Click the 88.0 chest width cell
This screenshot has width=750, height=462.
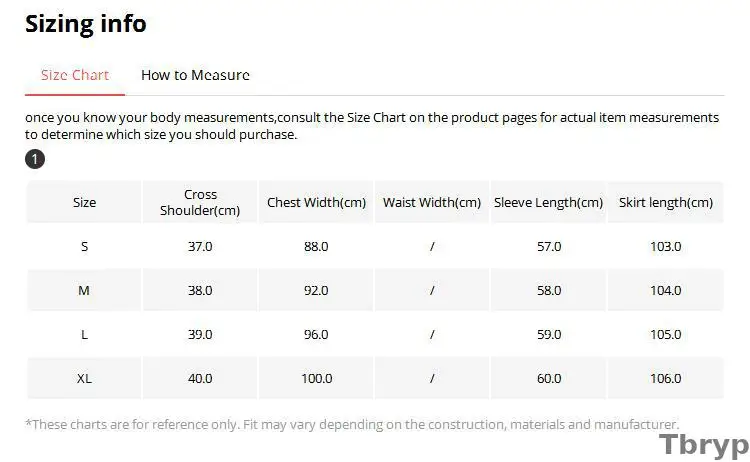(x=316, y=246)
